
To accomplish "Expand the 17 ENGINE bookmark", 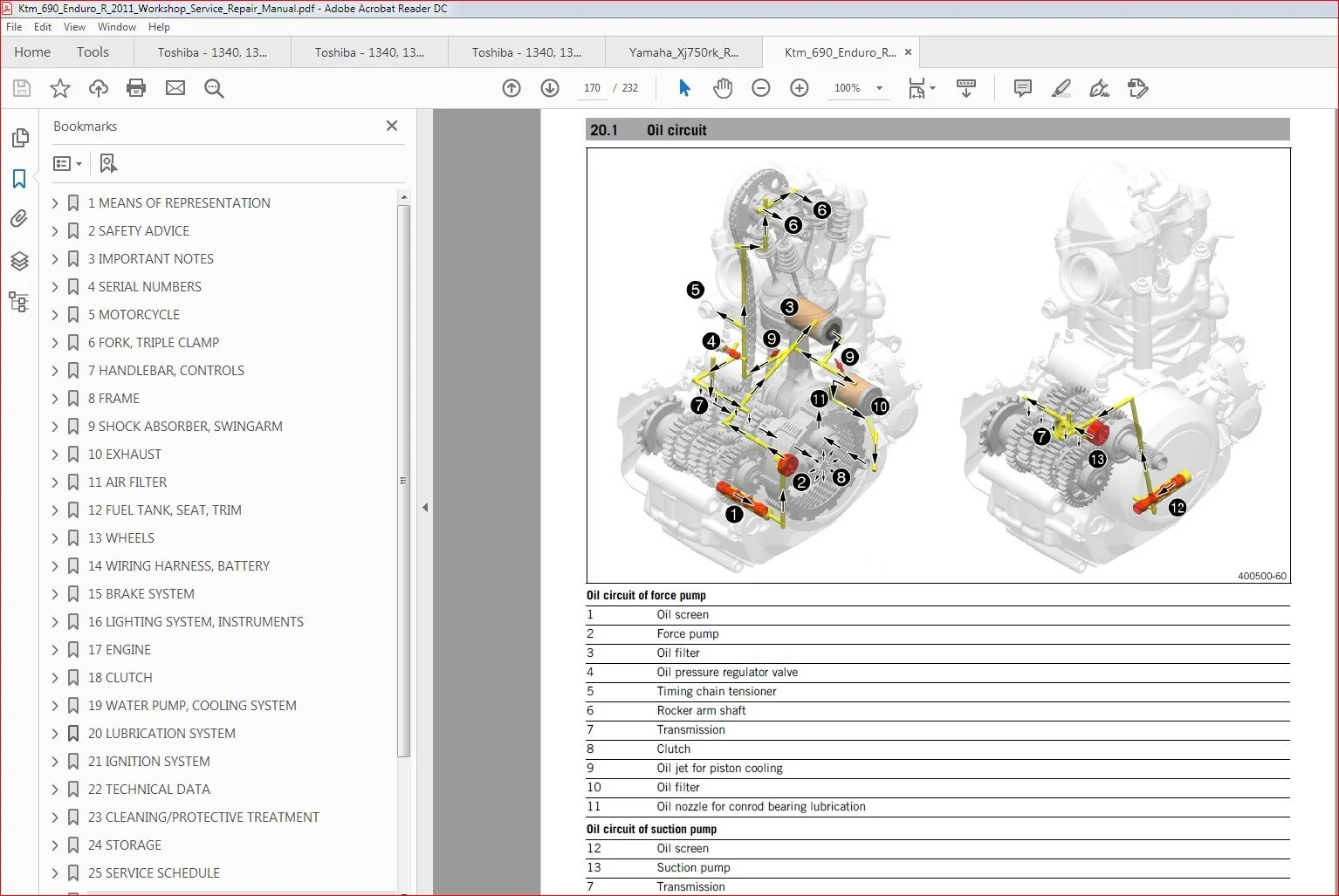I will [x=55, y=650].
